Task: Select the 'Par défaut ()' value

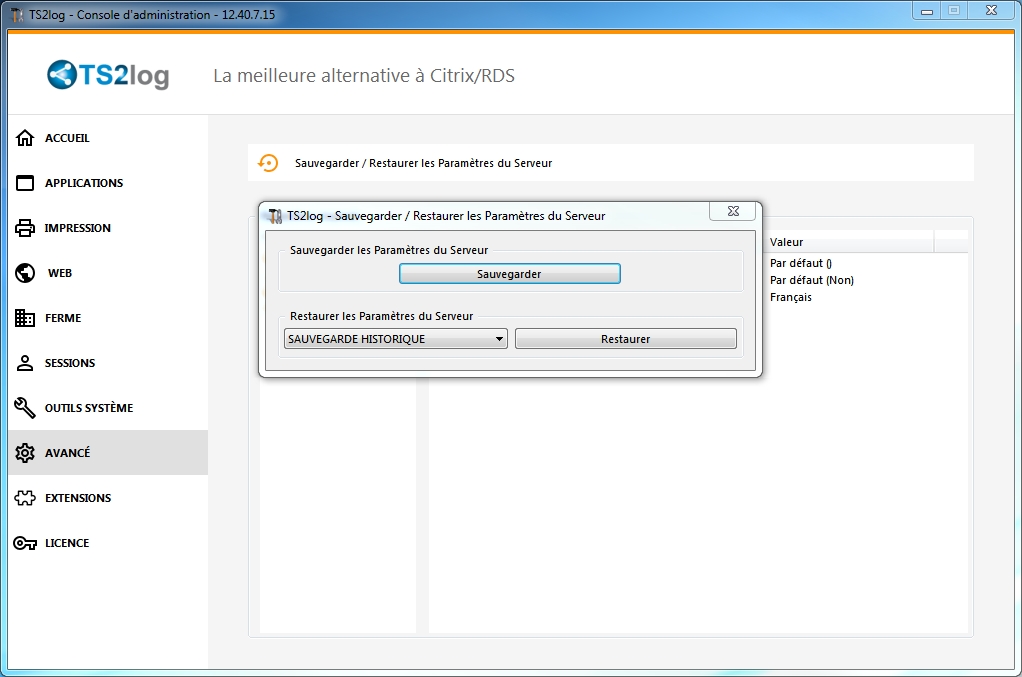Action: [800, 263]
